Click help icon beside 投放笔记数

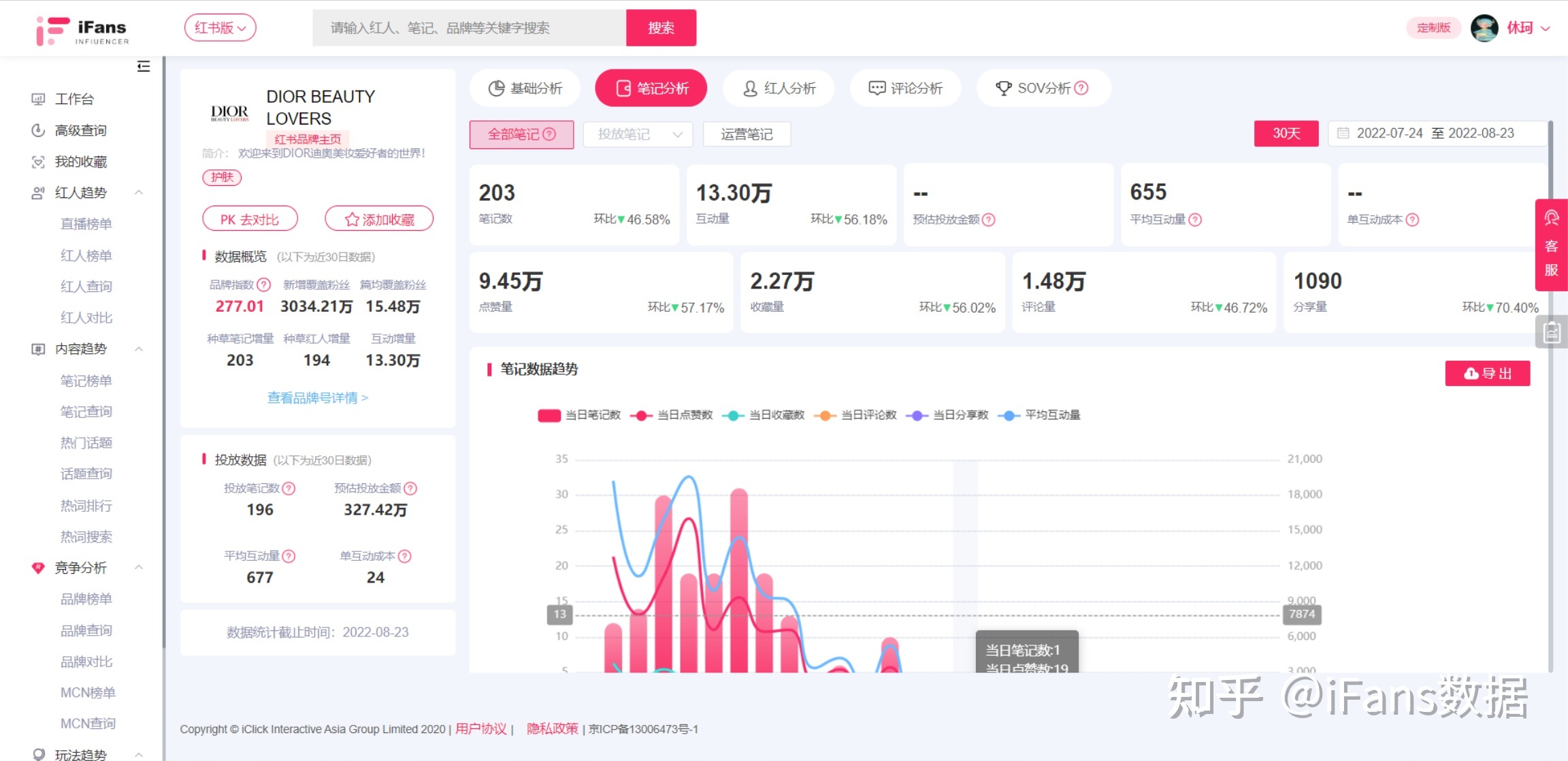coord(289,489)
